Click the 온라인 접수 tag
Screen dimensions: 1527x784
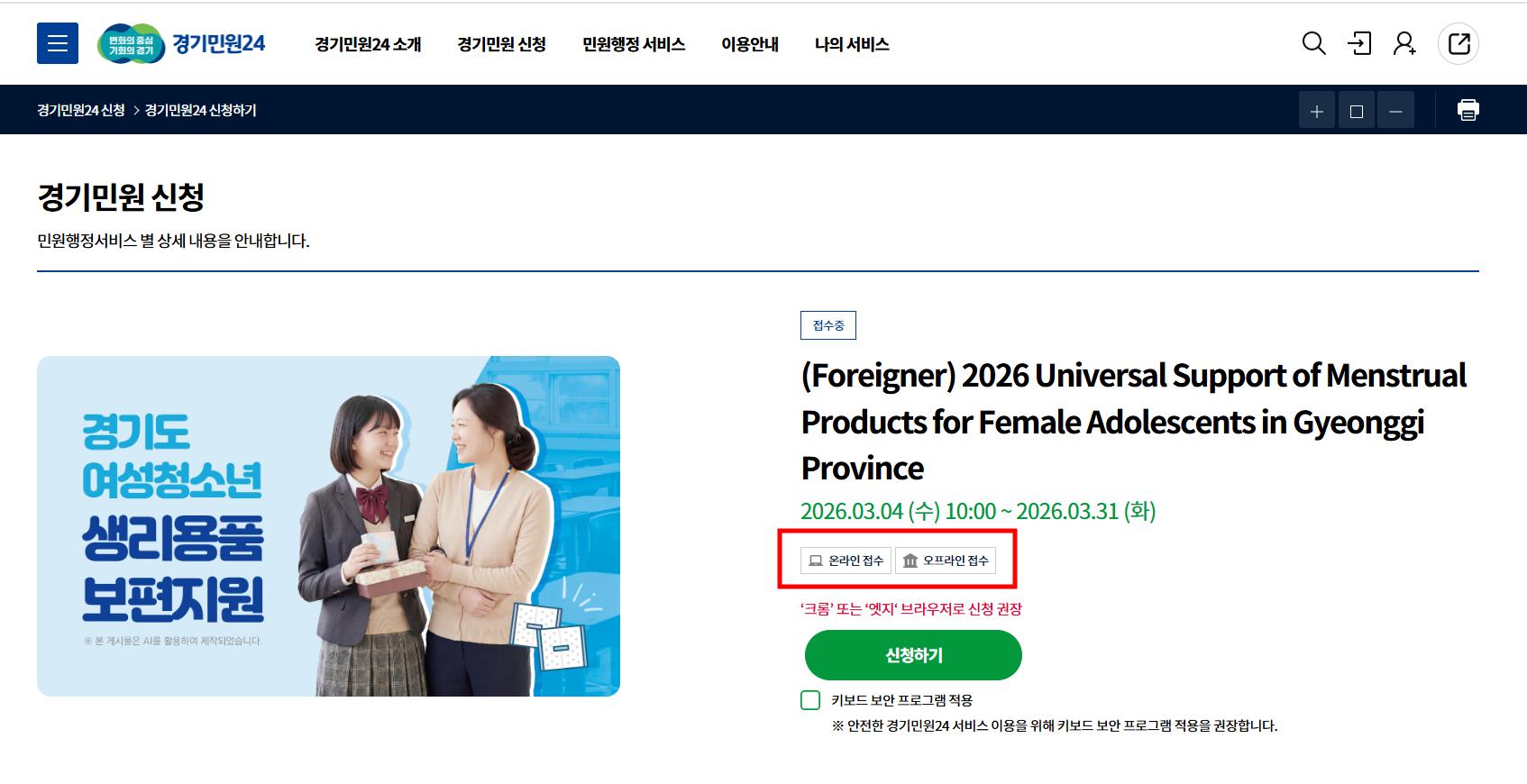[x=846, y=561]
